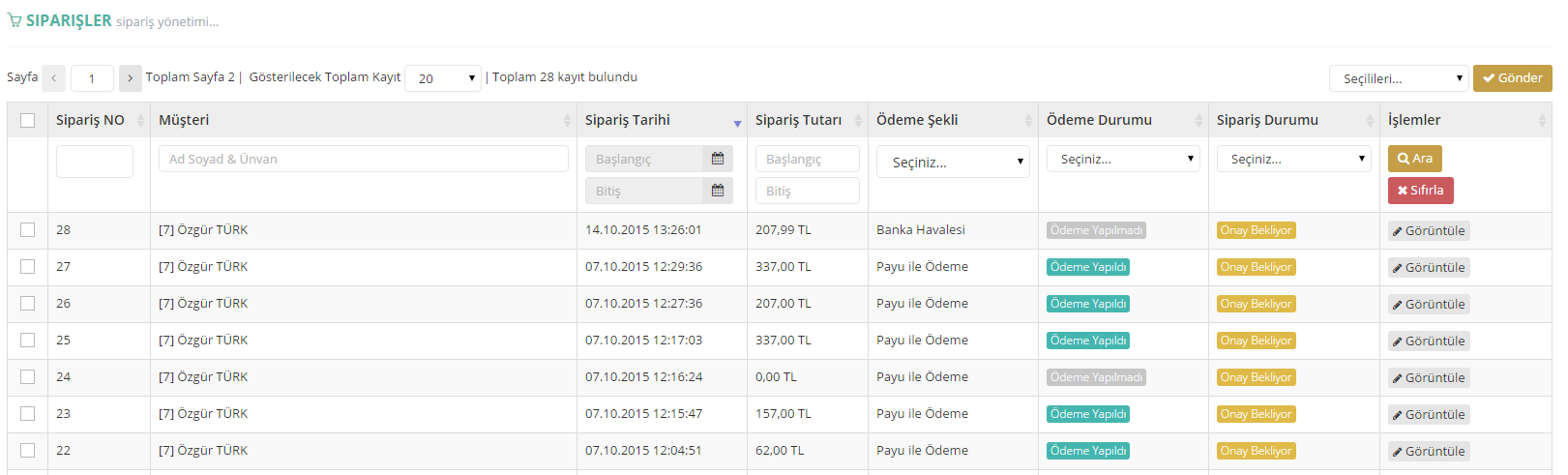This screenshot has width=1568, height=475.
Task: Check the box for order 28
Action: click(27, 230)
